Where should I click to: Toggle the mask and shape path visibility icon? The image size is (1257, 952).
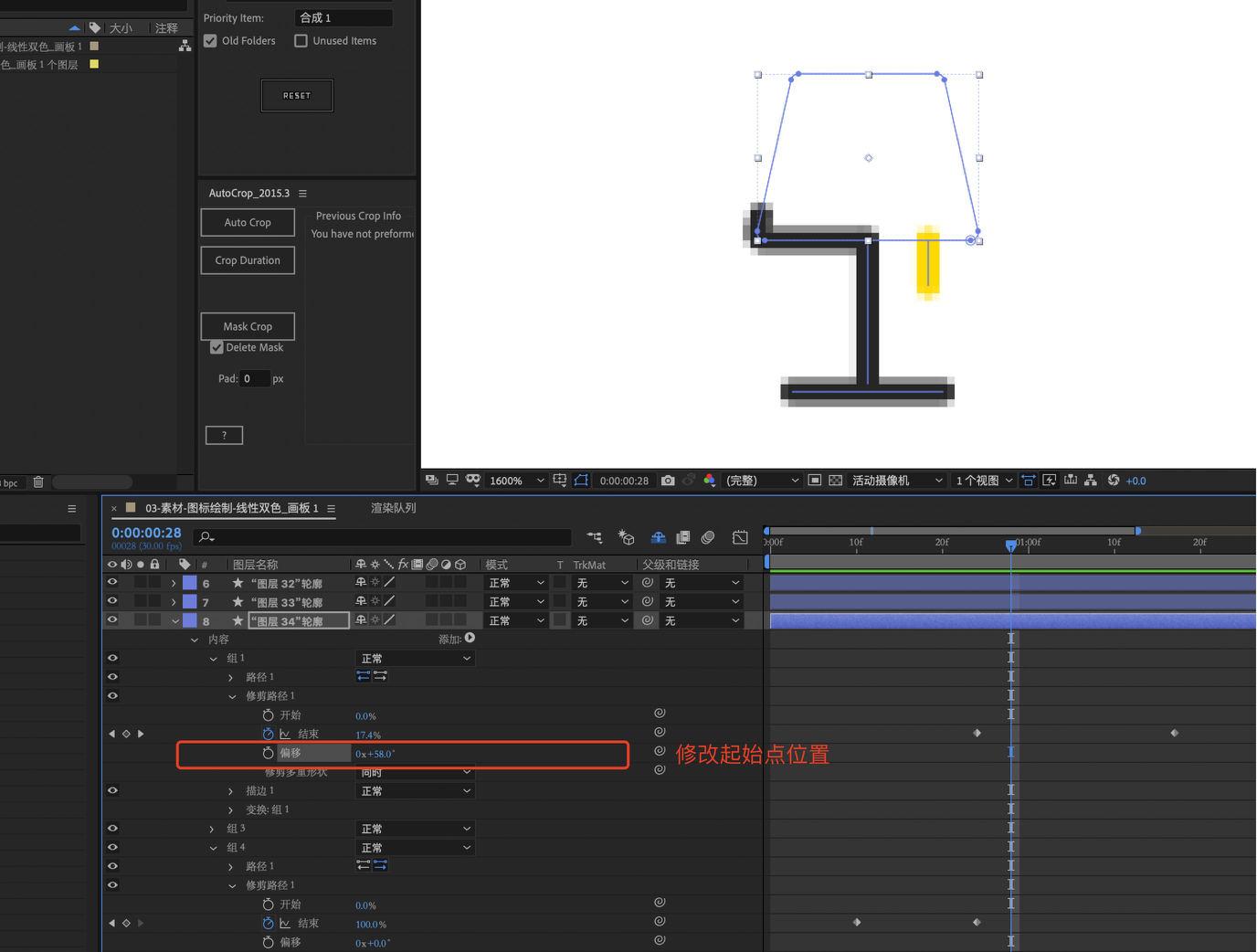(581, 481)
